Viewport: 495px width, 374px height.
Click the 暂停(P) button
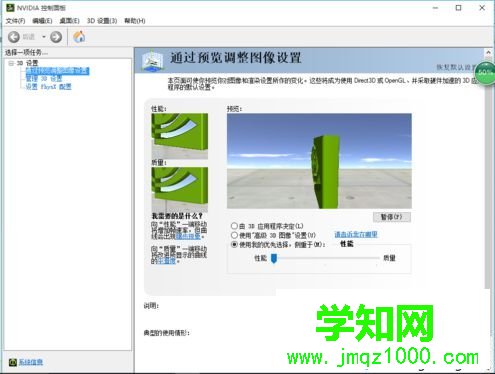tap(392, 217)
